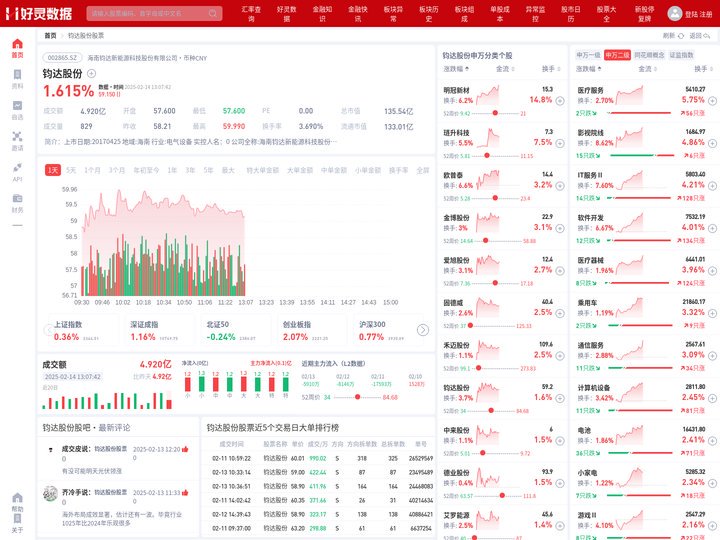Screen dimensions: 720x540
Task: Open the 资料 sidebar icon
Action: [x=17, y=74]
